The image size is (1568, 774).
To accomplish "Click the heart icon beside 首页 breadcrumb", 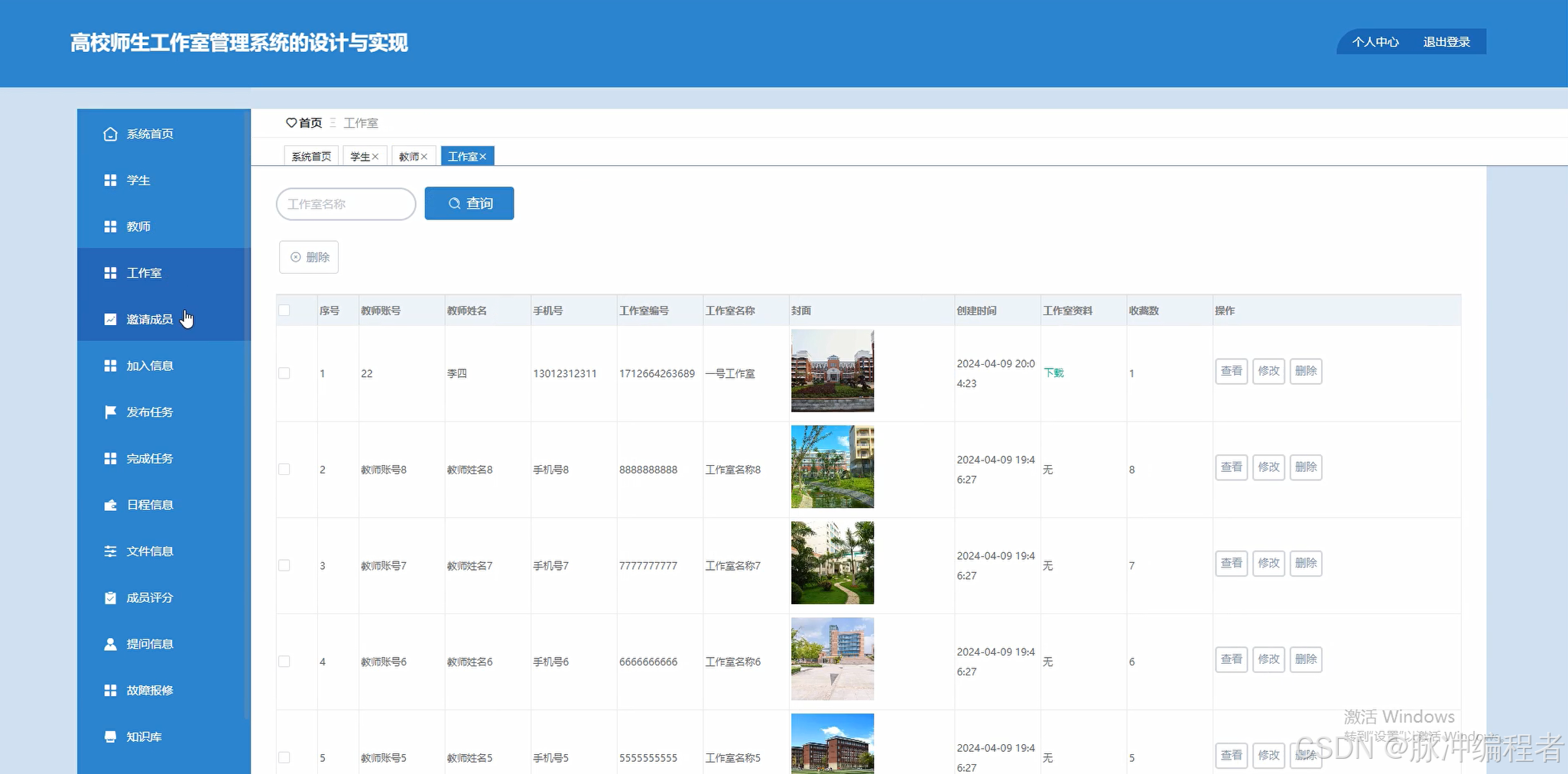I will [291, 122].
